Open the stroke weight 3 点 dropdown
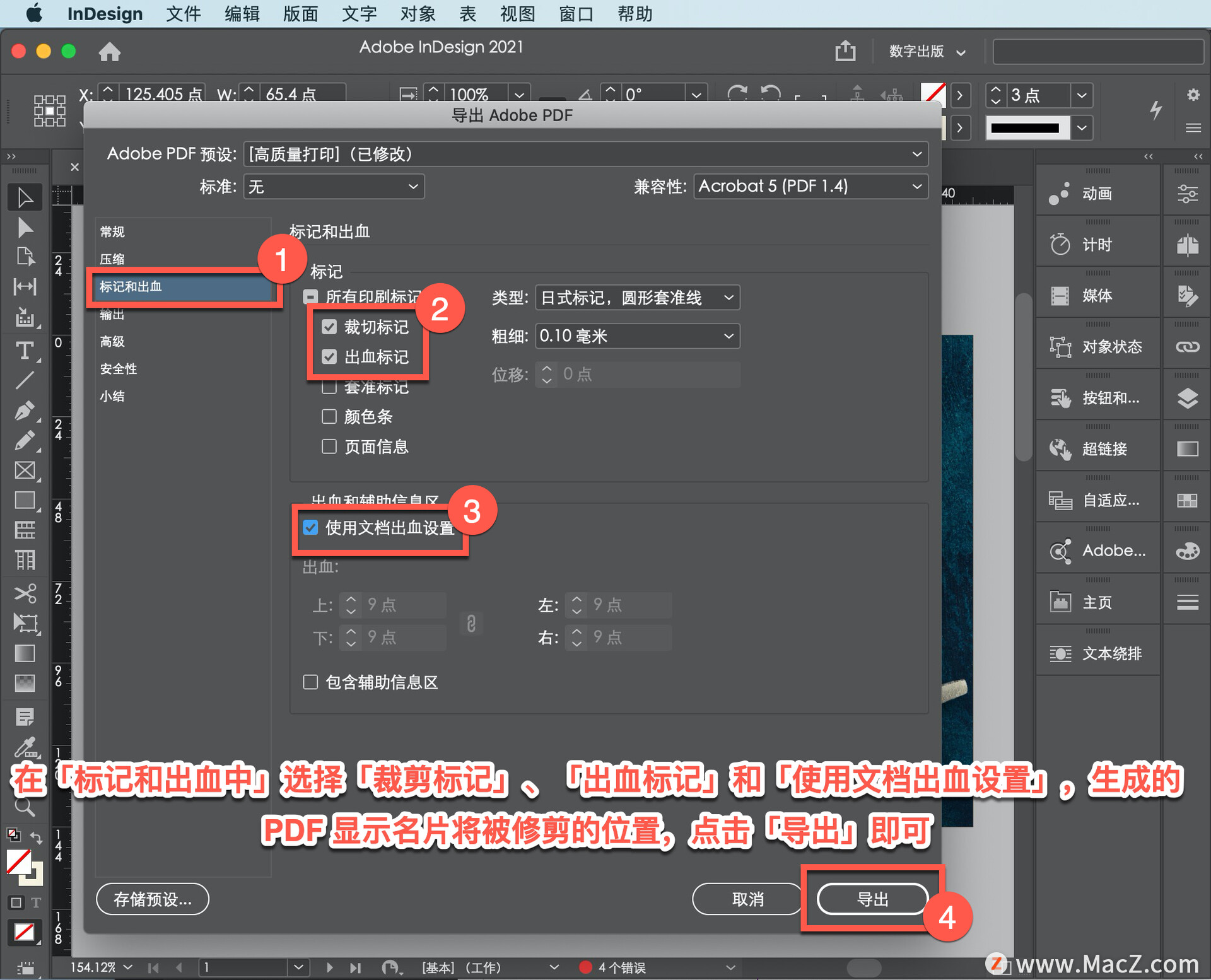 pos(1081,95)
